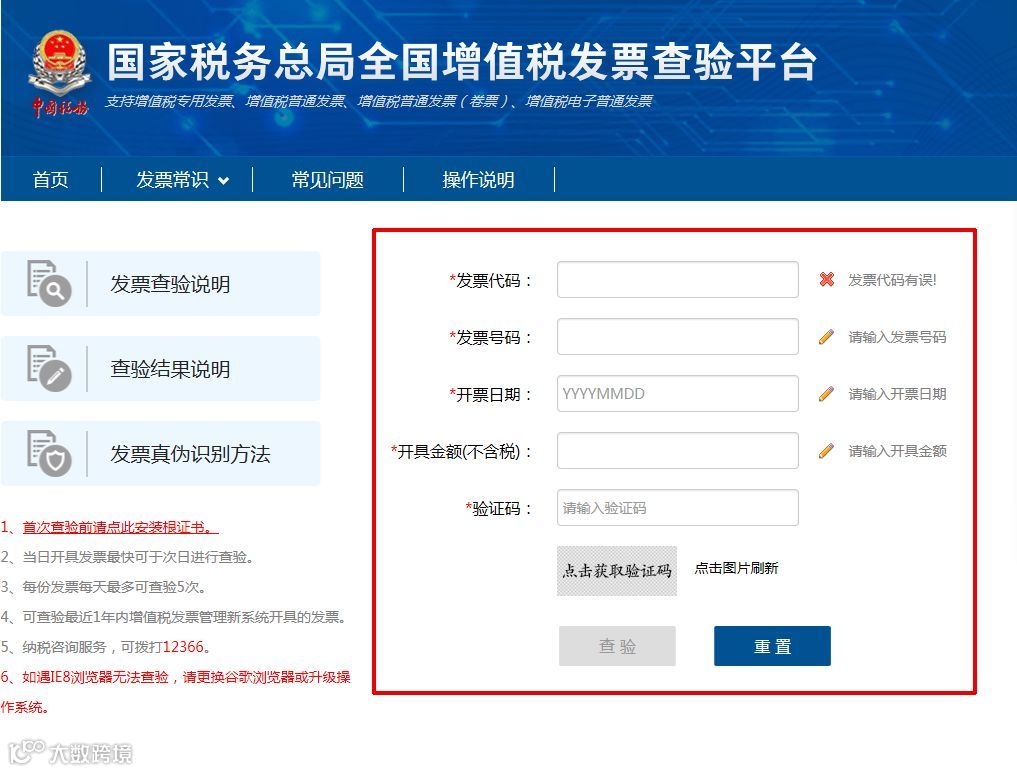Image resolution: width=1017 pixels, height=772 pixels.
Task: Click the 请输入发票号码 hint text
Action: (x=898, y=337)
